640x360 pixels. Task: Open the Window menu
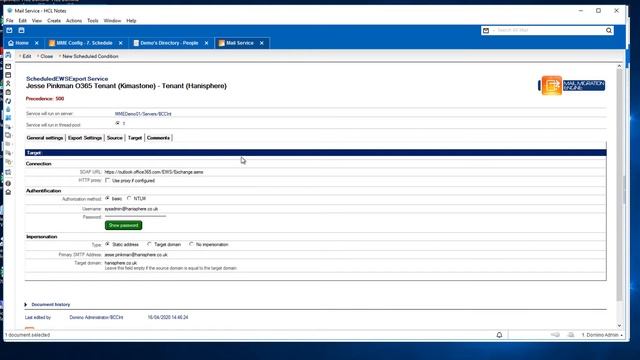coord(112,20)
